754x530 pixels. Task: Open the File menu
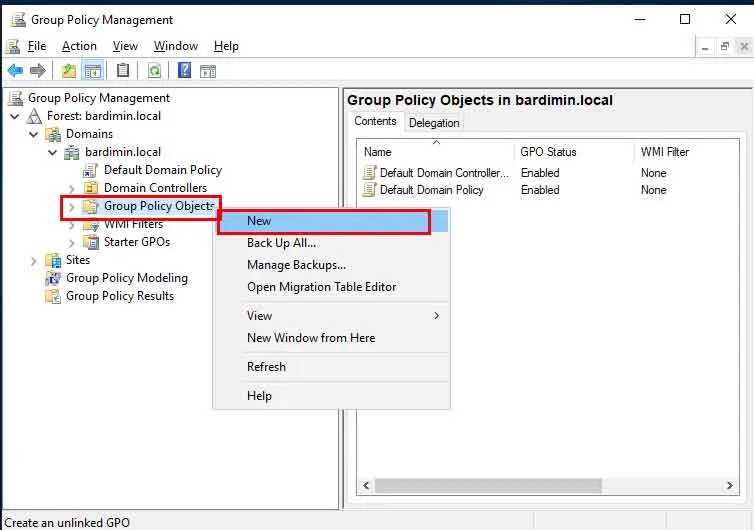[37, 46]
